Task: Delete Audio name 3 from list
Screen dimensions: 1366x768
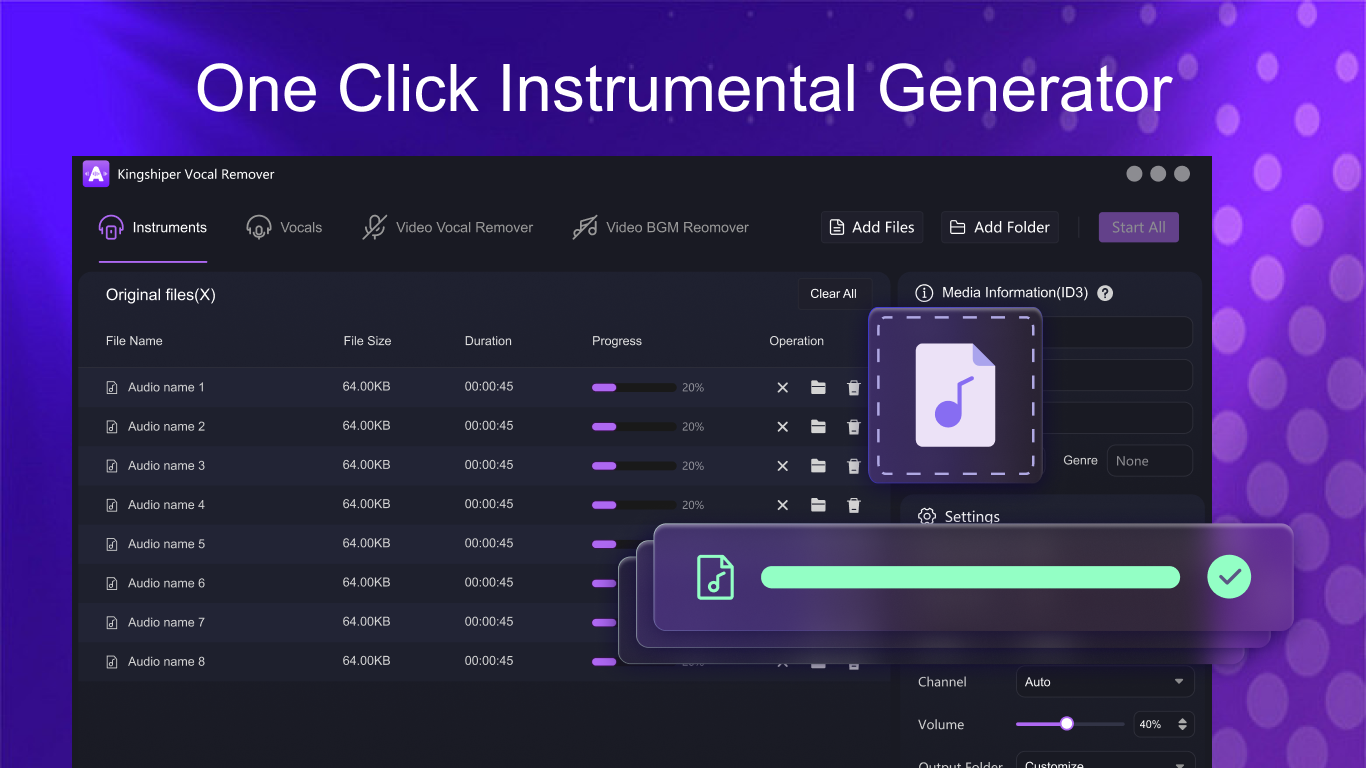Action: click(x=853, y=465)
